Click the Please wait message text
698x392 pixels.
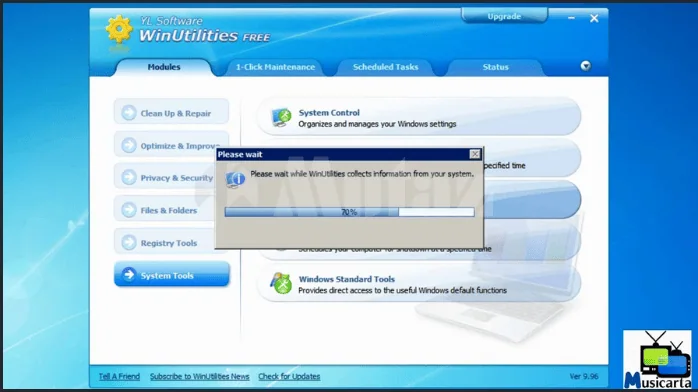pyautogui.click(x=362, y=174)
